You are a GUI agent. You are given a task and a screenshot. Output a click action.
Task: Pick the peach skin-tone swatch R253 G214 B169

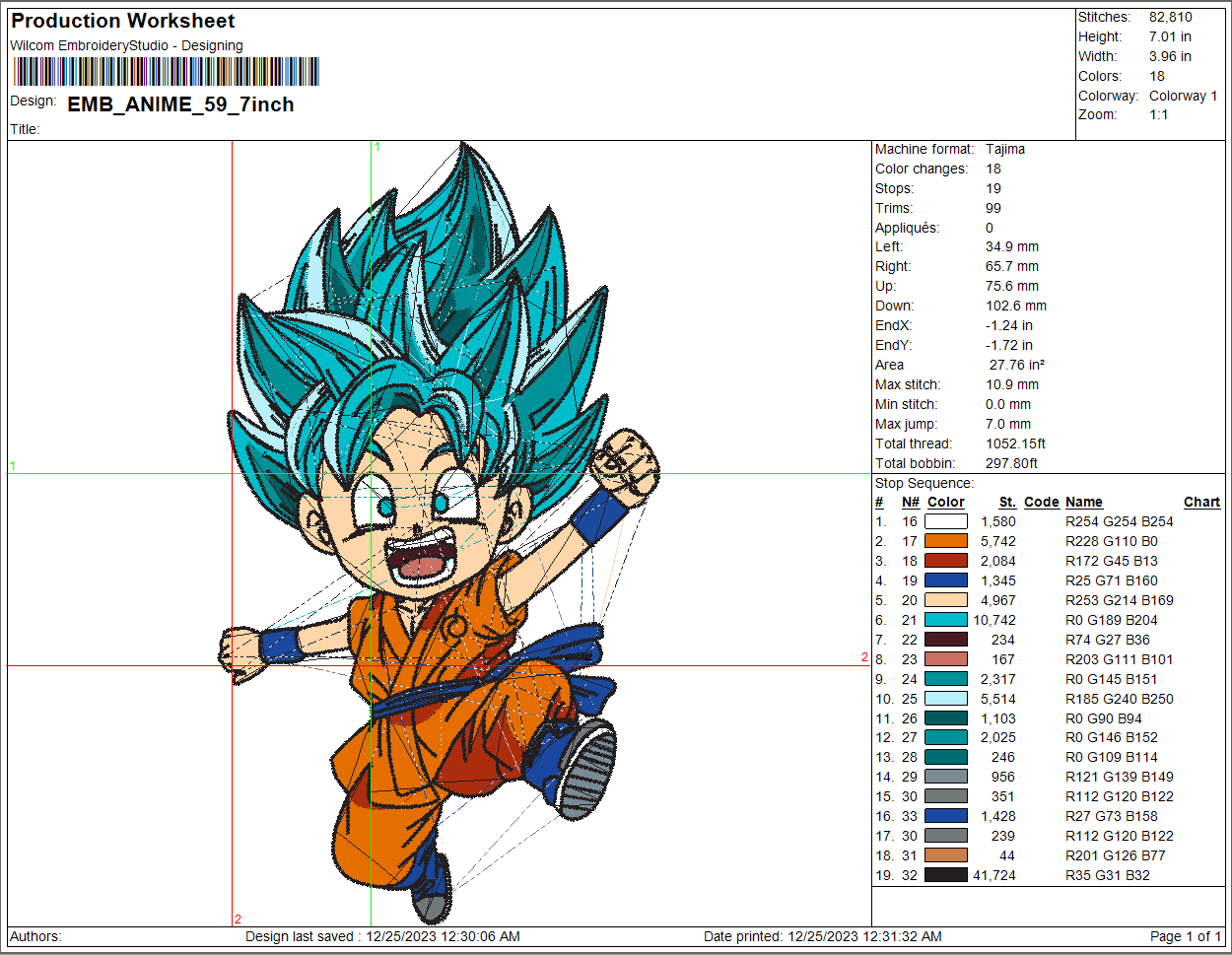coord(945,600)
